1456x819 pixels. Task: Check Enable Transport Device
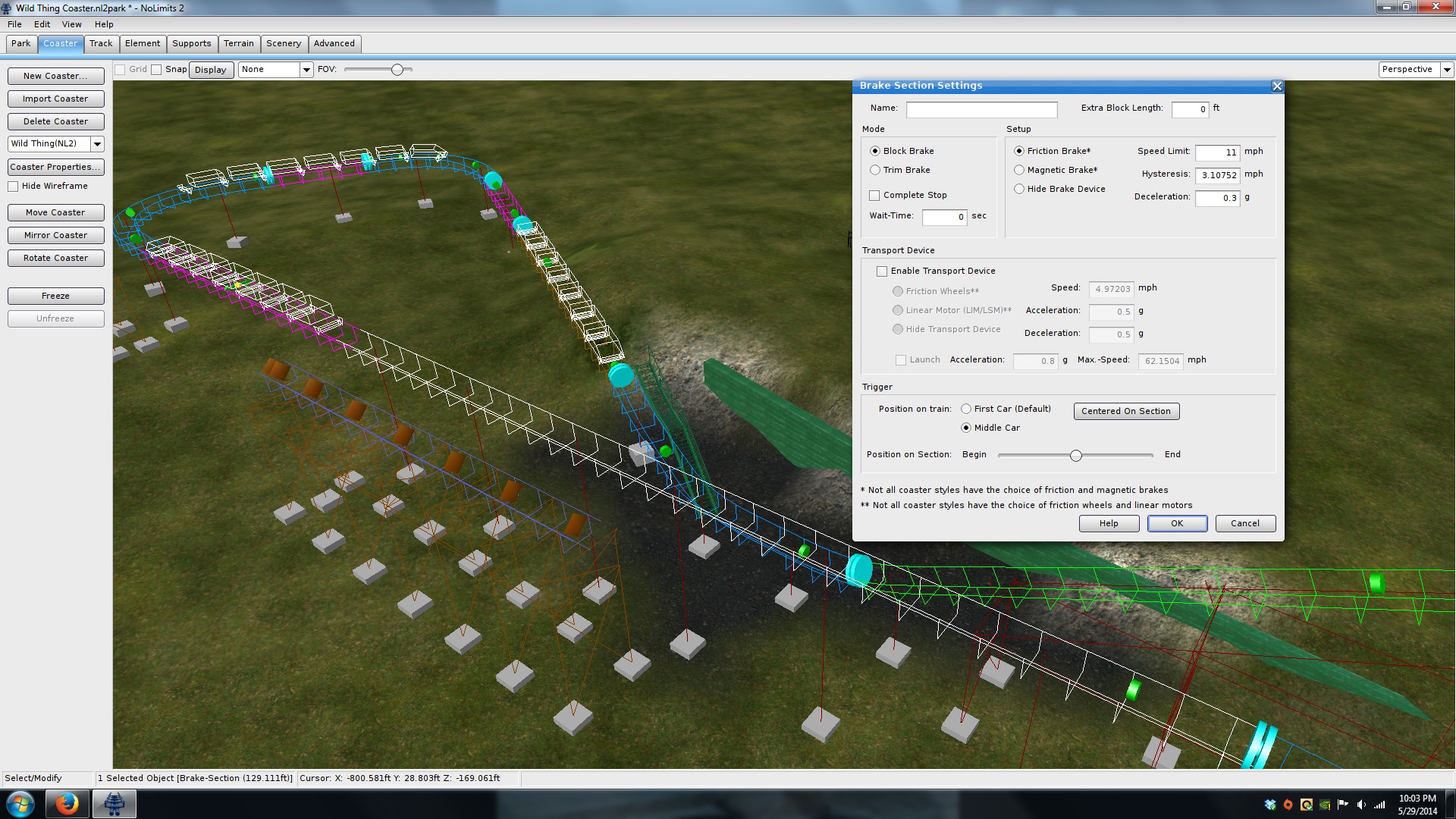[x=882, y=271]
